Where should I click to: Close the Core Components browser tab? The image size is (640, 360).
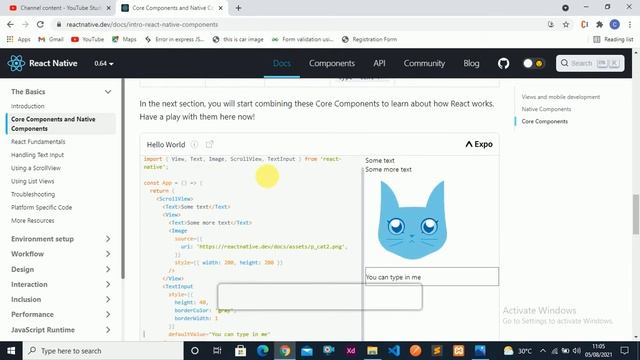pos(221,8)
